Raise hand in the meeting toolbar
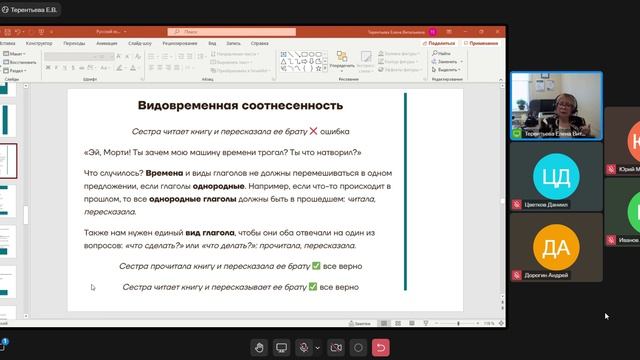 [259, 348]
